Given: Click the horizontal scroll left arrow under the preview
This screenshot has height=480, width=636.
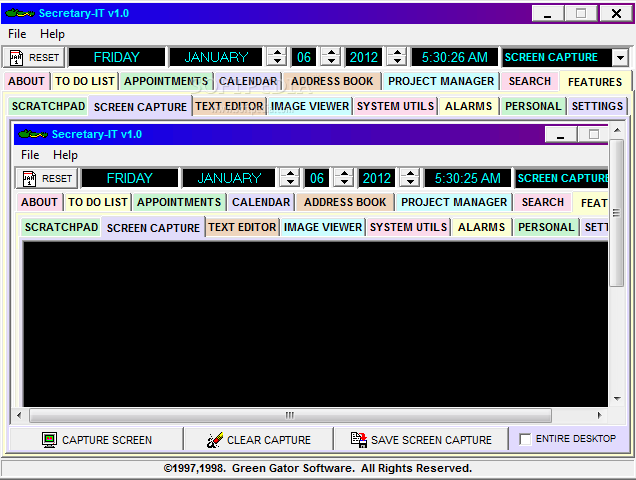Looking at the screenshot, I should pos(19,415).
